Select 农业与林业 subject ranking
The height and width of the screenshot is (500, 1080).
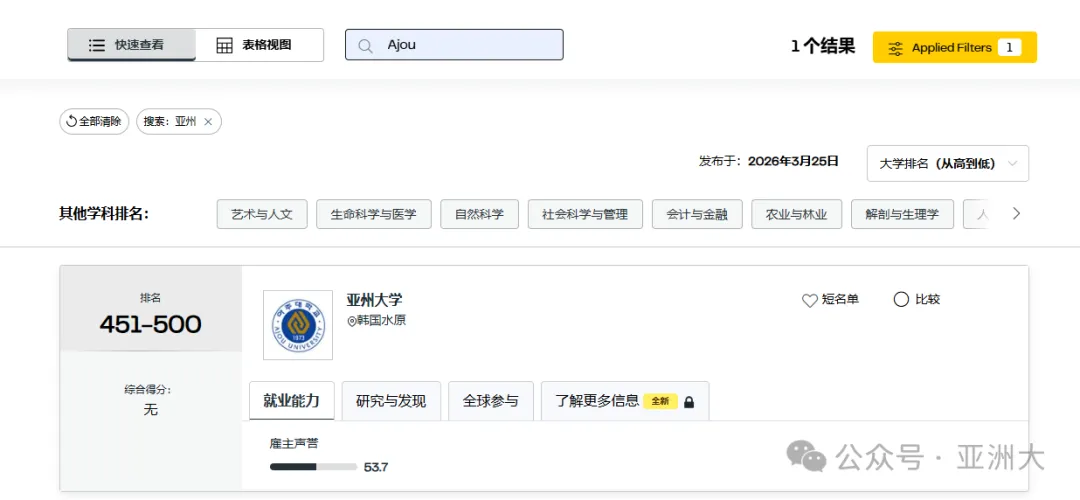click(x=797, y=214)
